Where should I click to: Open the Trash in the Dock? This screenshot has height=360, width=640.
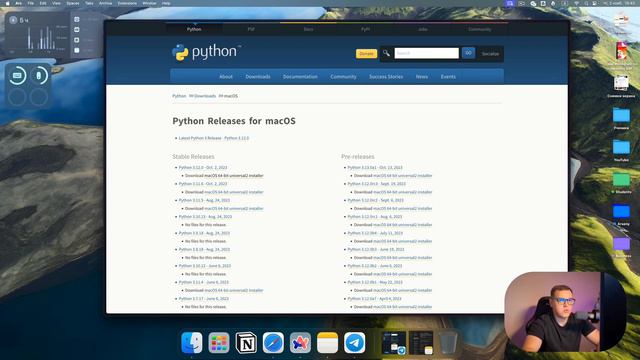[x=448, y=343]
